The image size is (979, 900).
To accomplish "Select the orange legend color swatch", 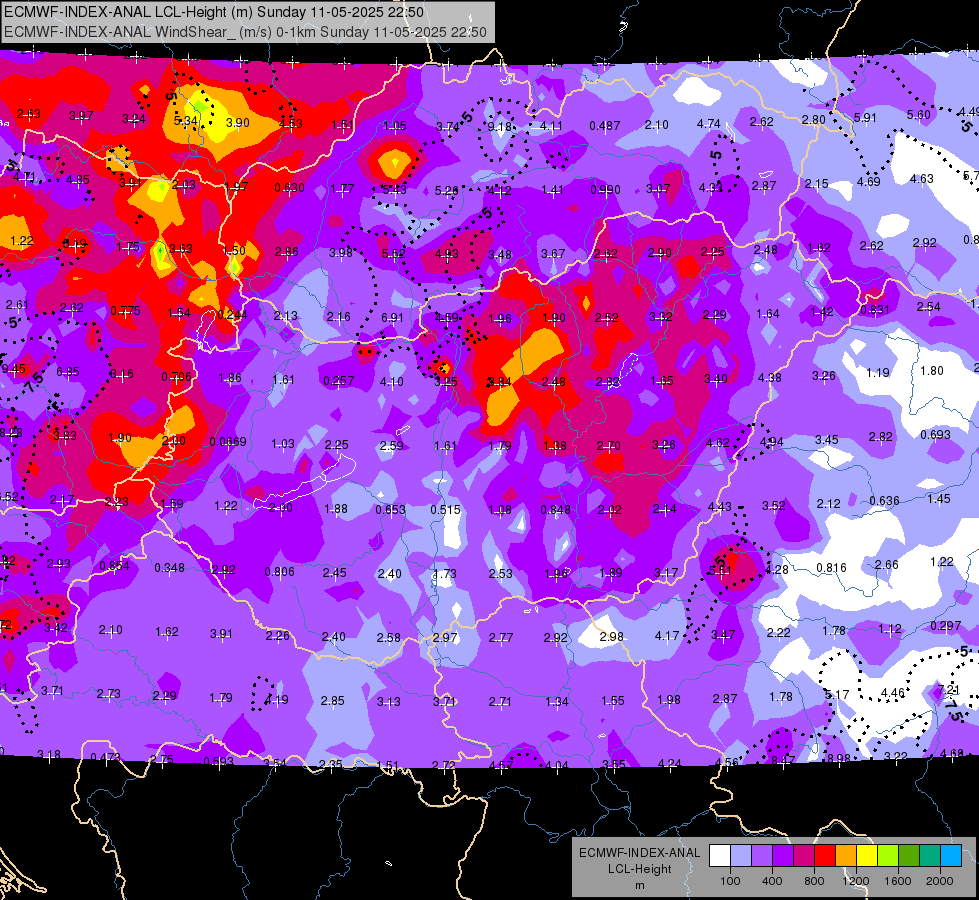I will click(x=846, y=856).
